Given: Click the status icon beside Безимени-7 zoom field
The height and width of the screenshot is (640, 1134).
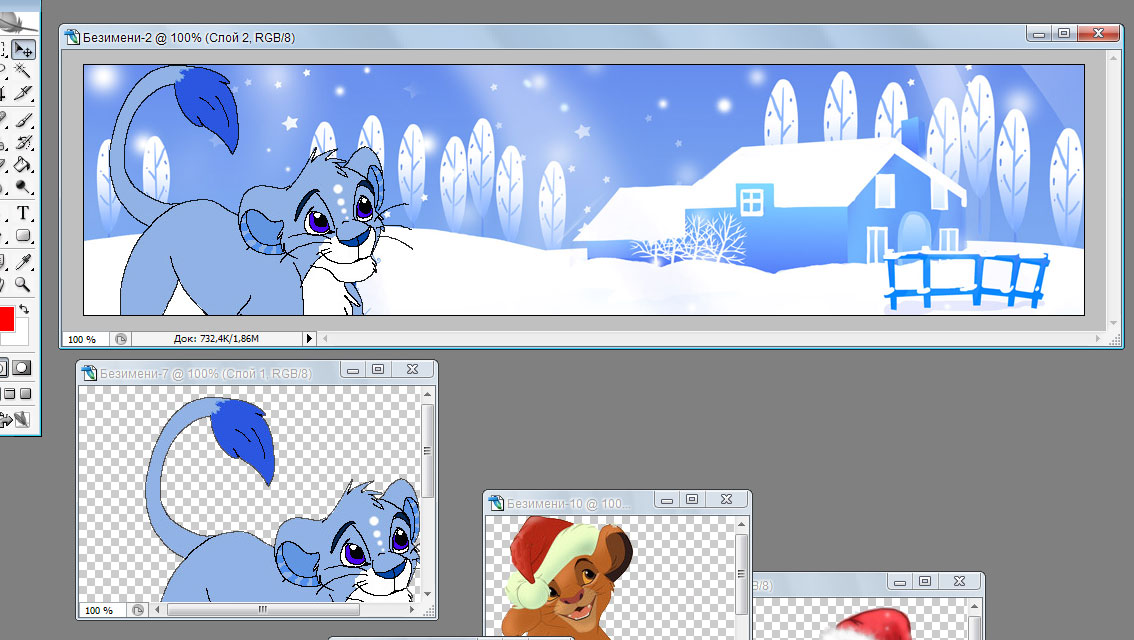Looking at the screenshot, I should [138, 610].
